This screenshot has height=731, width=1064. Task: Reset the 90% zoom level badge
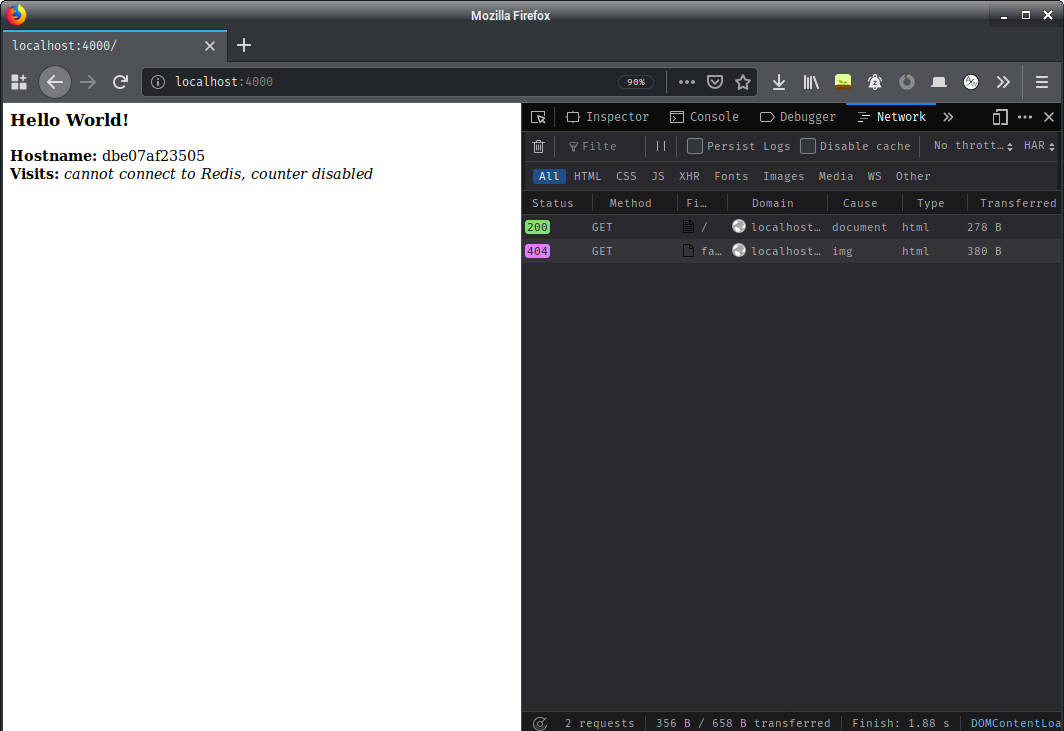(636, 82)
